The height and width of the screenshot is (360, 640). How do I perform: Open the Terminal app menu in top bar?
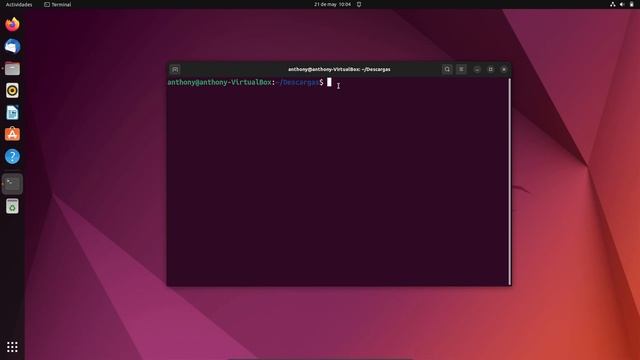pos(58,4)
